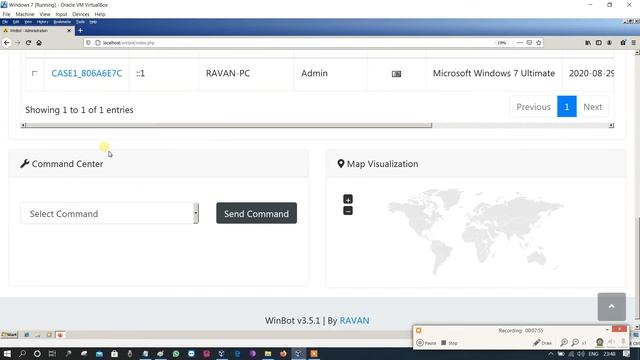
Task: Pause the screen recording
Action: click(x=426, y=343)
